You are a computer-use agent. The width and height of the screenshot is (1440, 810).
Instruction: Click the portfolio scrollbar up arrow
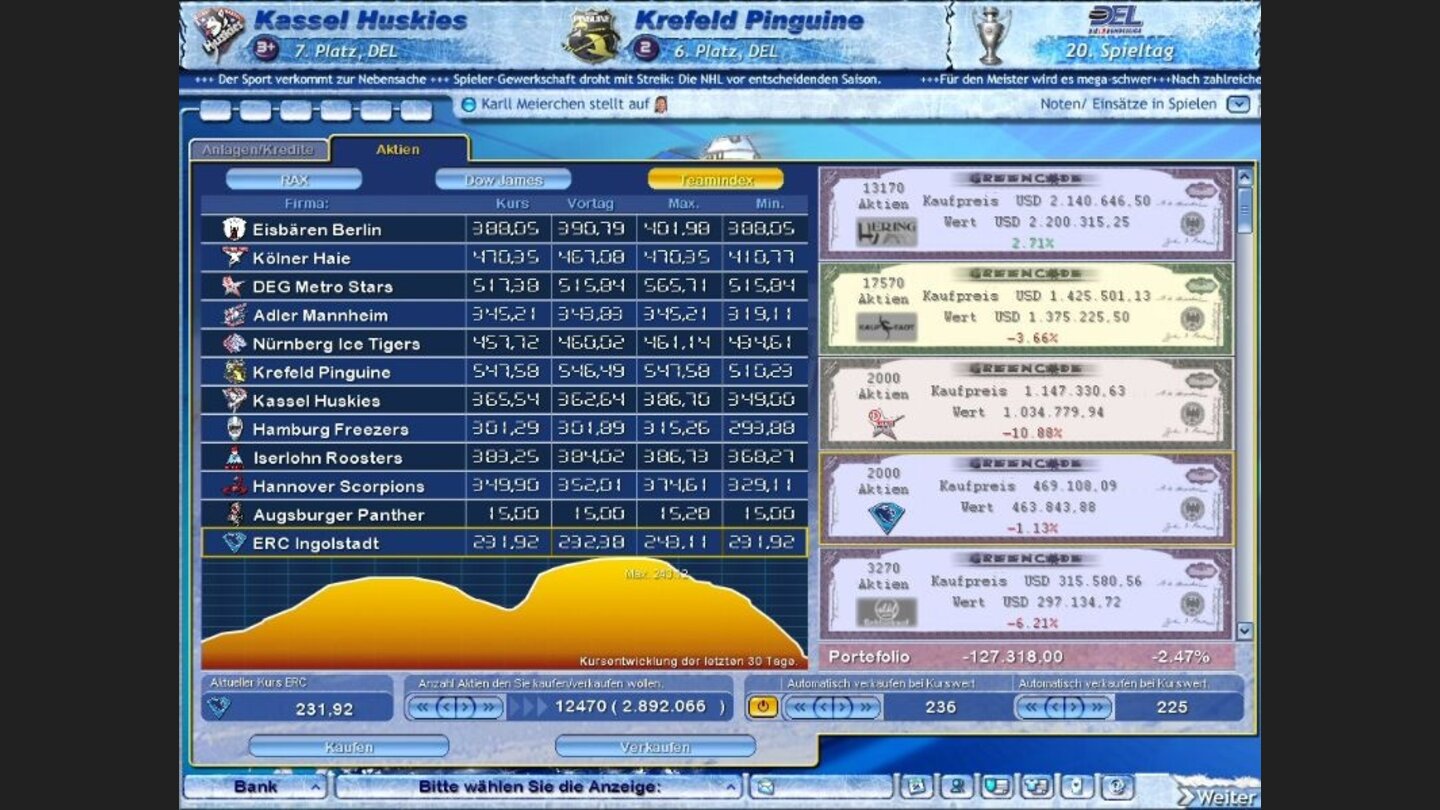coord(1245,177)
